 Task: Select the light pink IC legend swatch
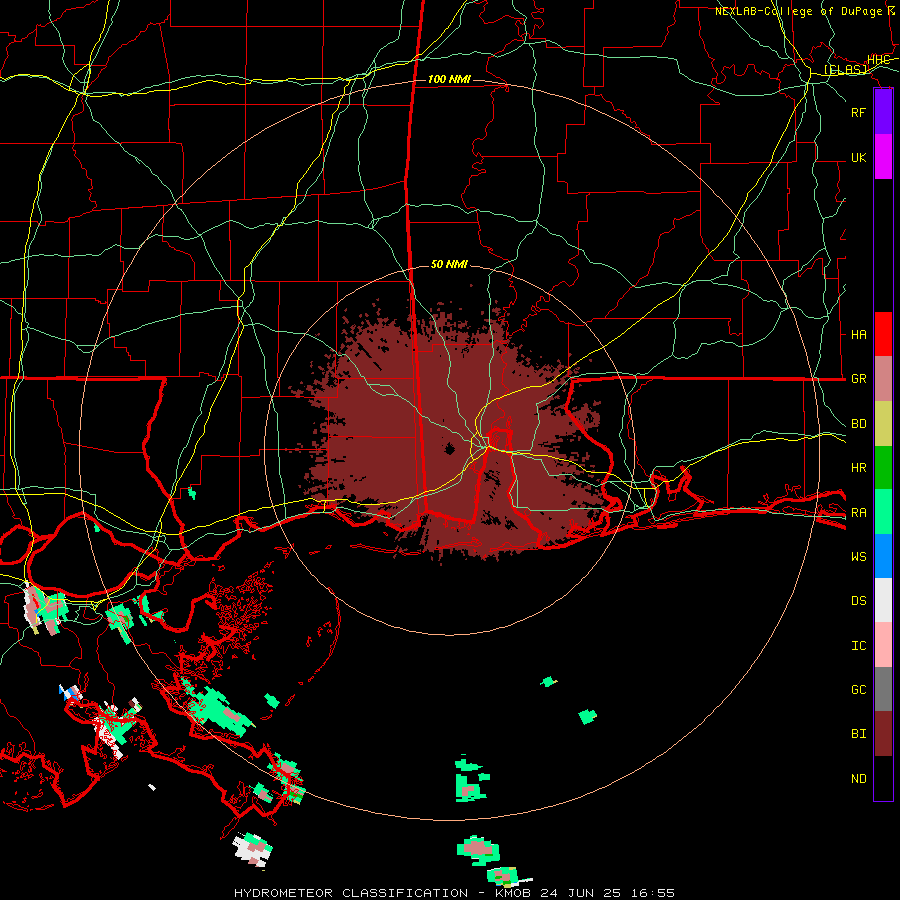(883, 645)
